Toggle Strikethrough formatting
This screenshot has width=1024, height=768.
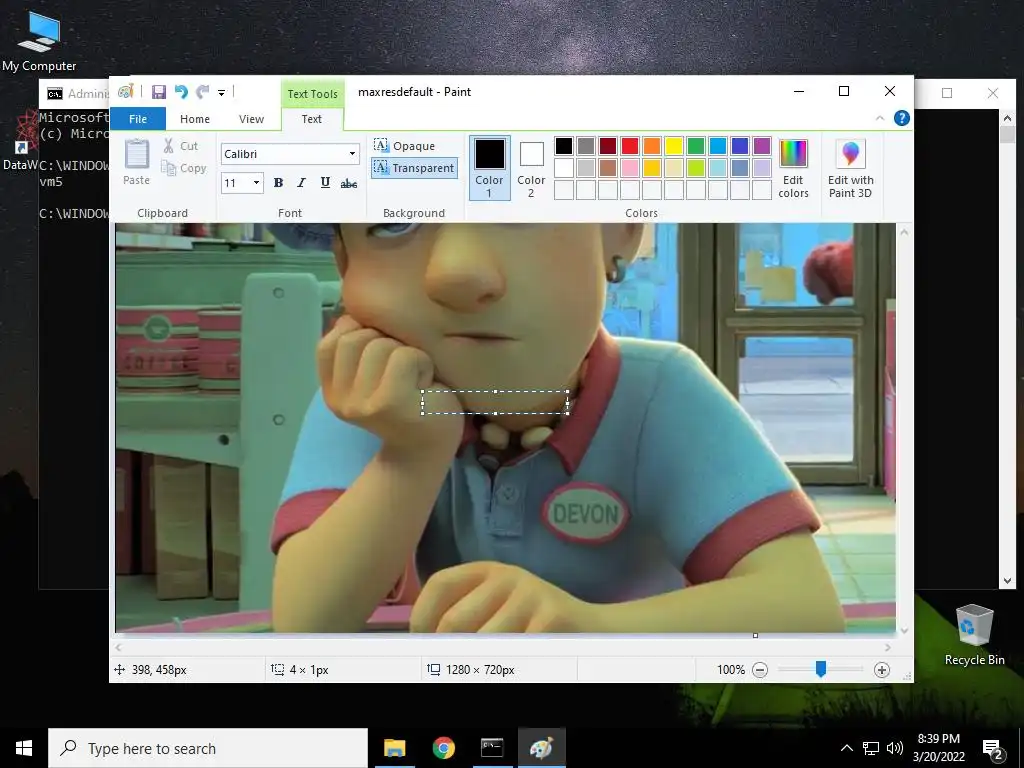point(349,184)
